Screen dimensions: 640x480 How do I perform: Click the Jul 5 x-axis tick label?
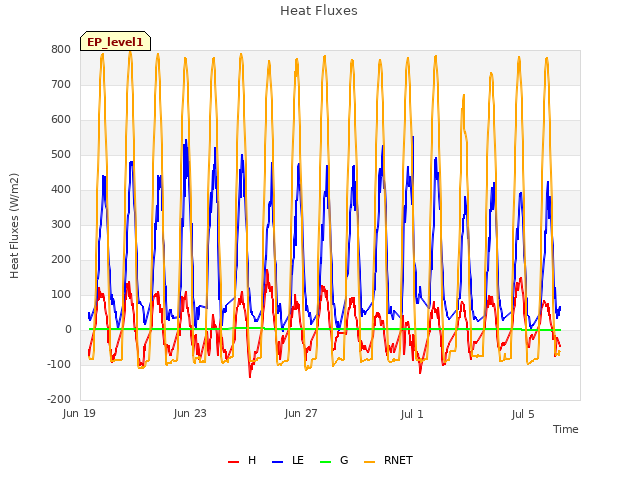pyautogui.click(x=523, y=415)
